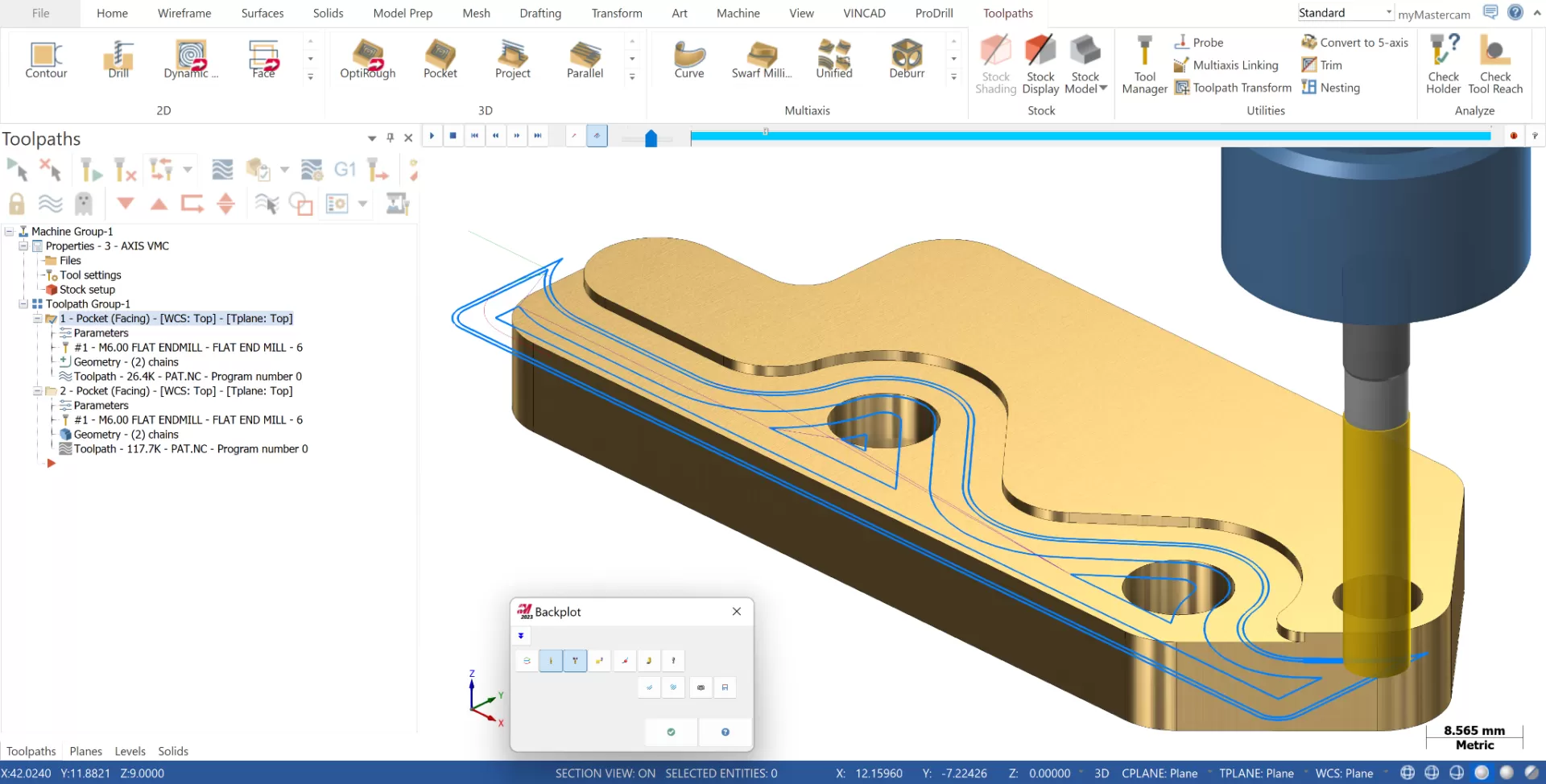Click Convert to 5-axis
1546x784 pixels.
[x=1355, y=43]
